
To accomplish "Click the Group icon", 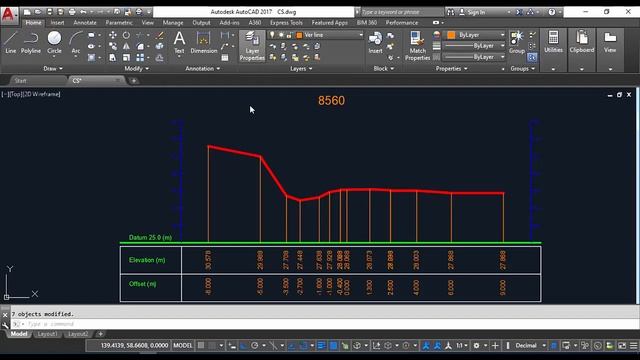I will 517,42.
